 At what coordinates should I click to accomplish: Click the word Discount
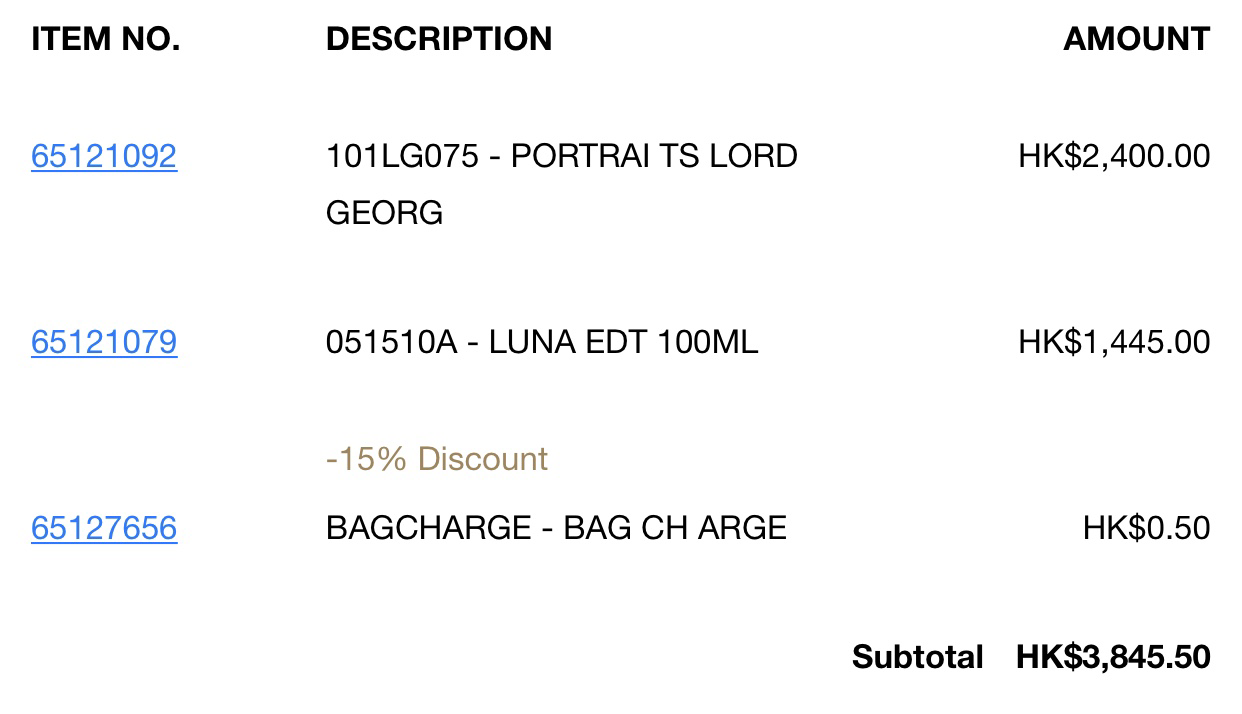pyautogui.click(x=483, y=459)
